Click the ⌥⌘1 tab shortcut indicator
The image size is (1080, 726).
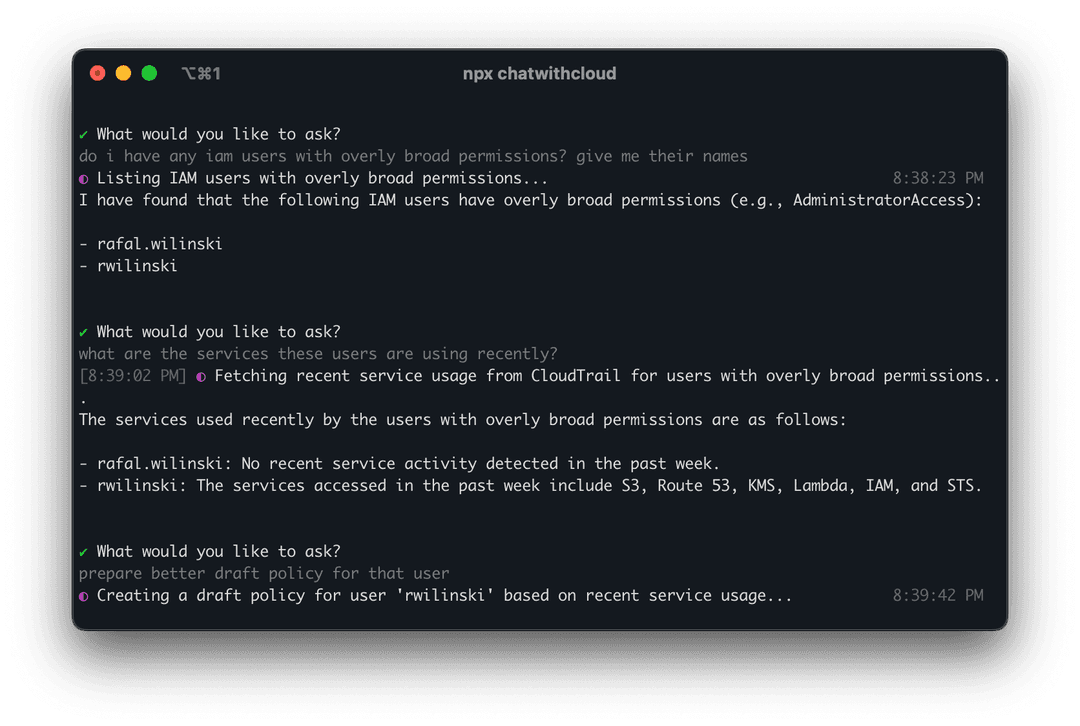(201, 72)
